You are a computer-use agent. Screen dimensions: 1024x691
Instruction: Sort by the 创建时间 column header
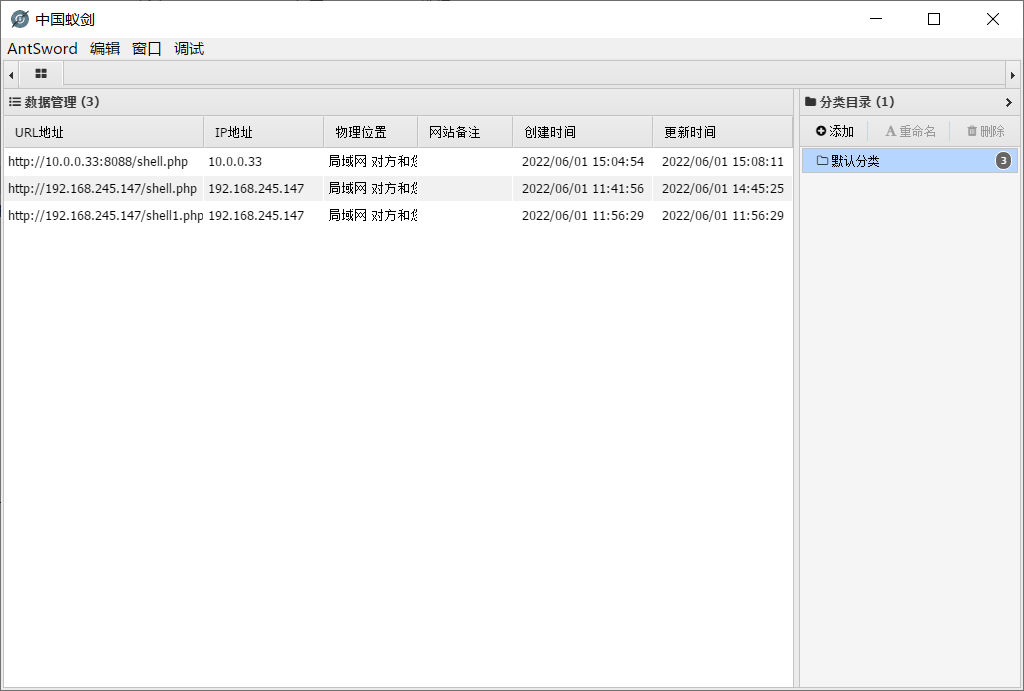tap(583, 132)
